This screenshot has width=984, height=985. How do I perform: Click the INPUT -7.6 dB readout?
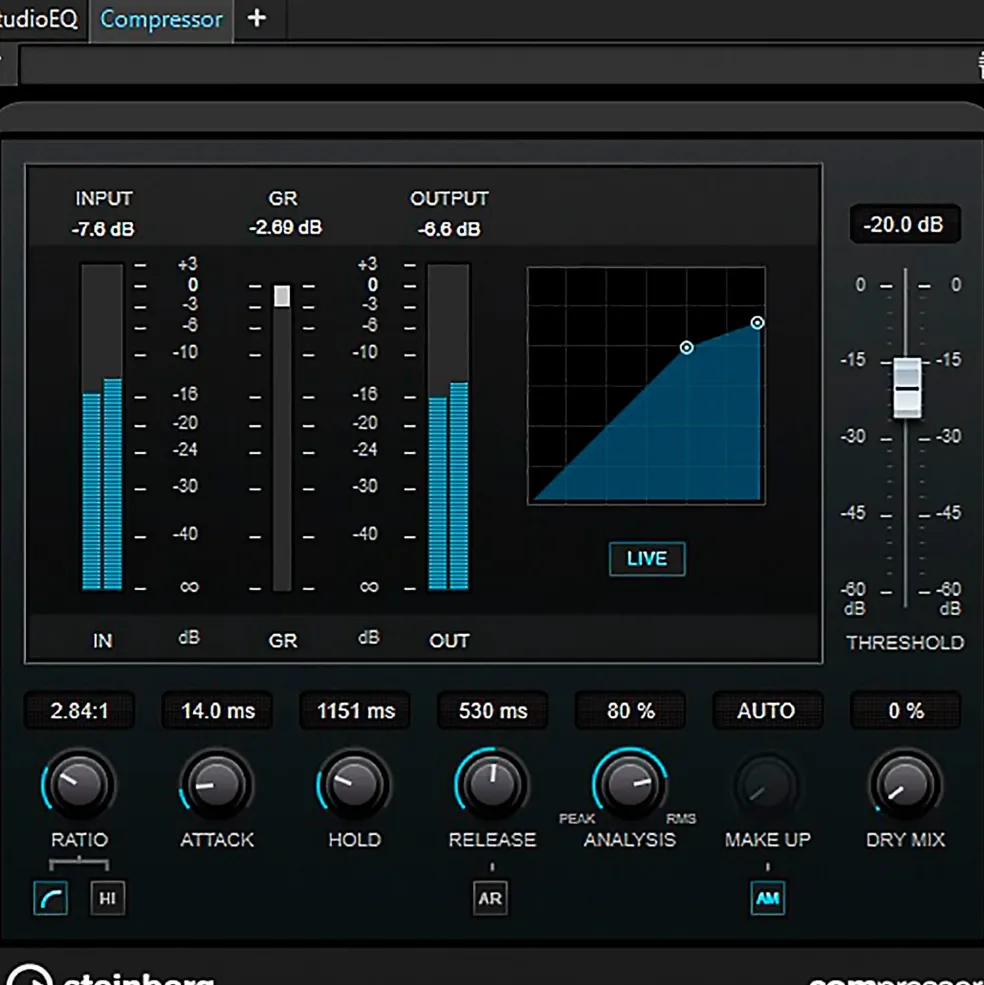click(x=103, y=229)
